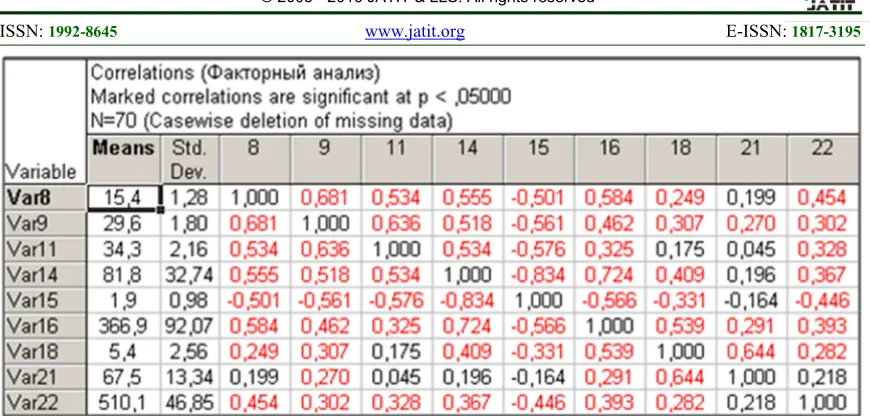The image size is (870, 416).
Task: Click the Var21 standard deviation 13,34
Action: pos(190,377)
